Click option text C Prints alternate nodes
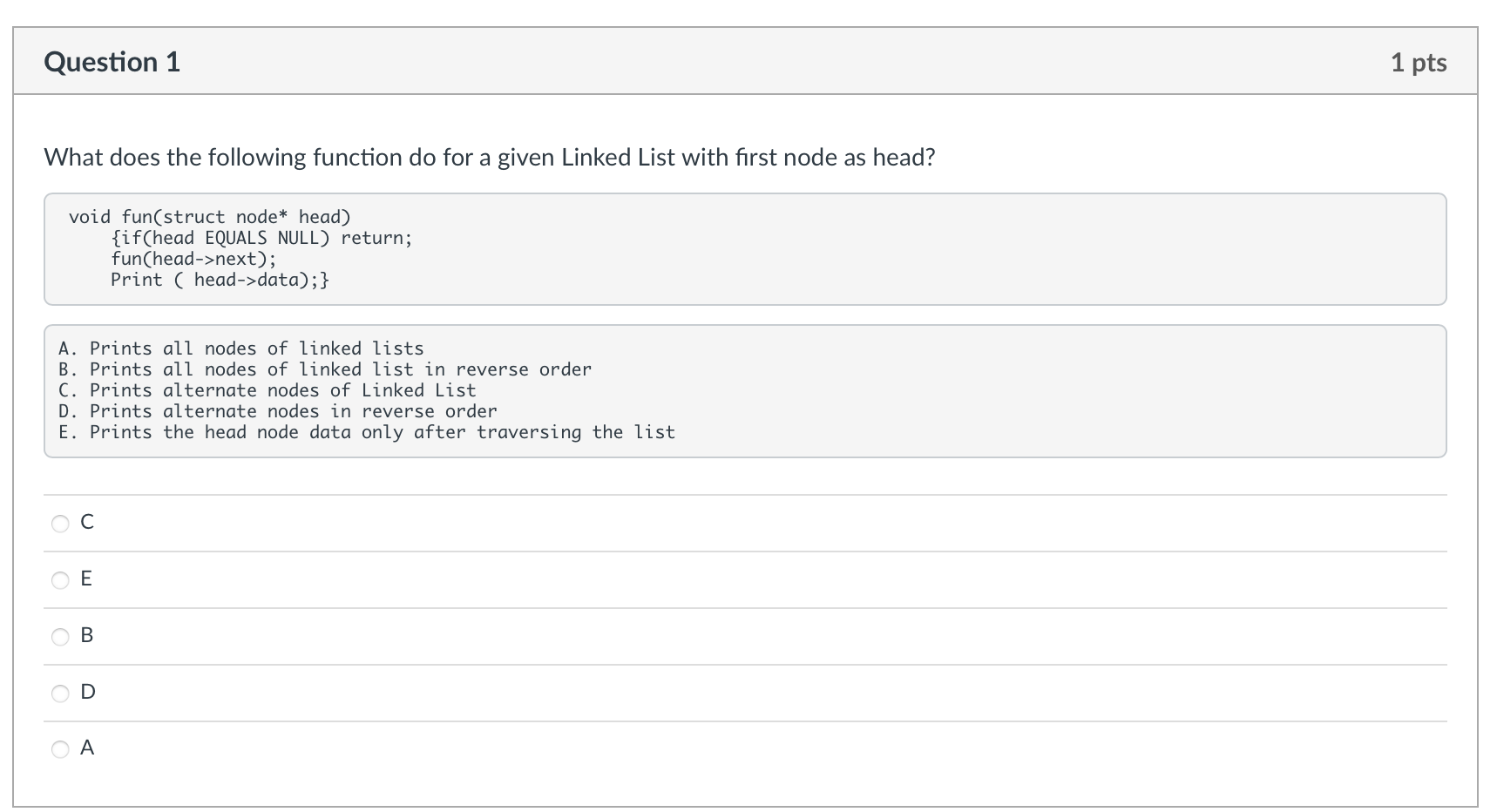The width and height of the screenshot is (1497, 812). pyautogui.click(x=268, y=390)
